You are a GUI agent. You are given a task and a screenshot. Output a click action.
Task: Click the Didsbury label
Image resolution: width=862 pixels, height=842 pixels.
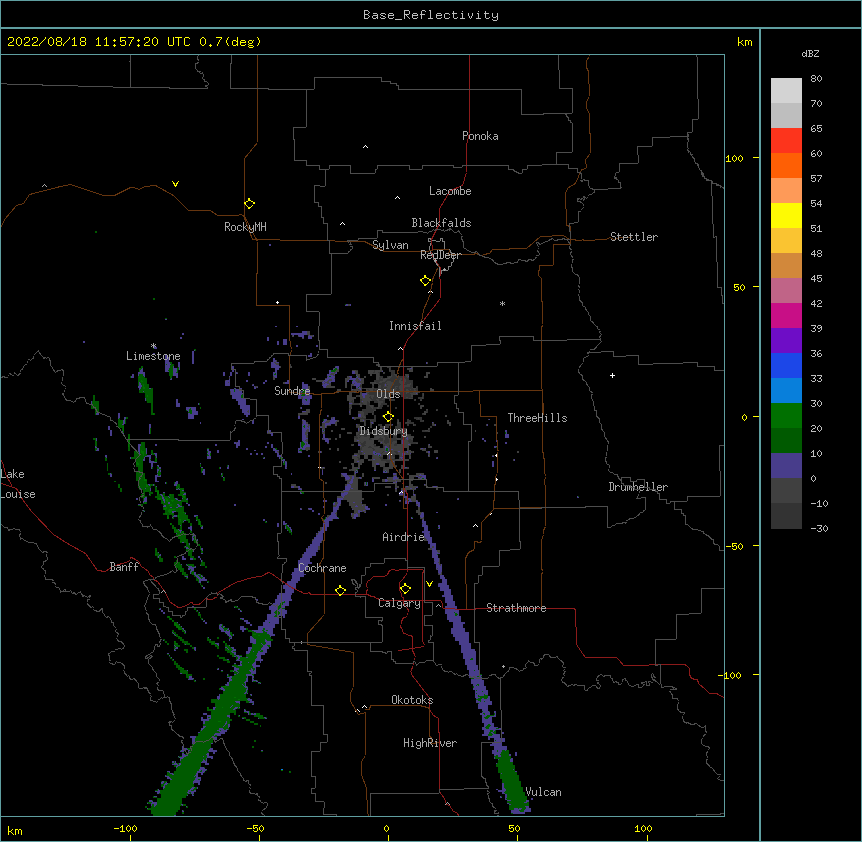[x=383, y=431]
